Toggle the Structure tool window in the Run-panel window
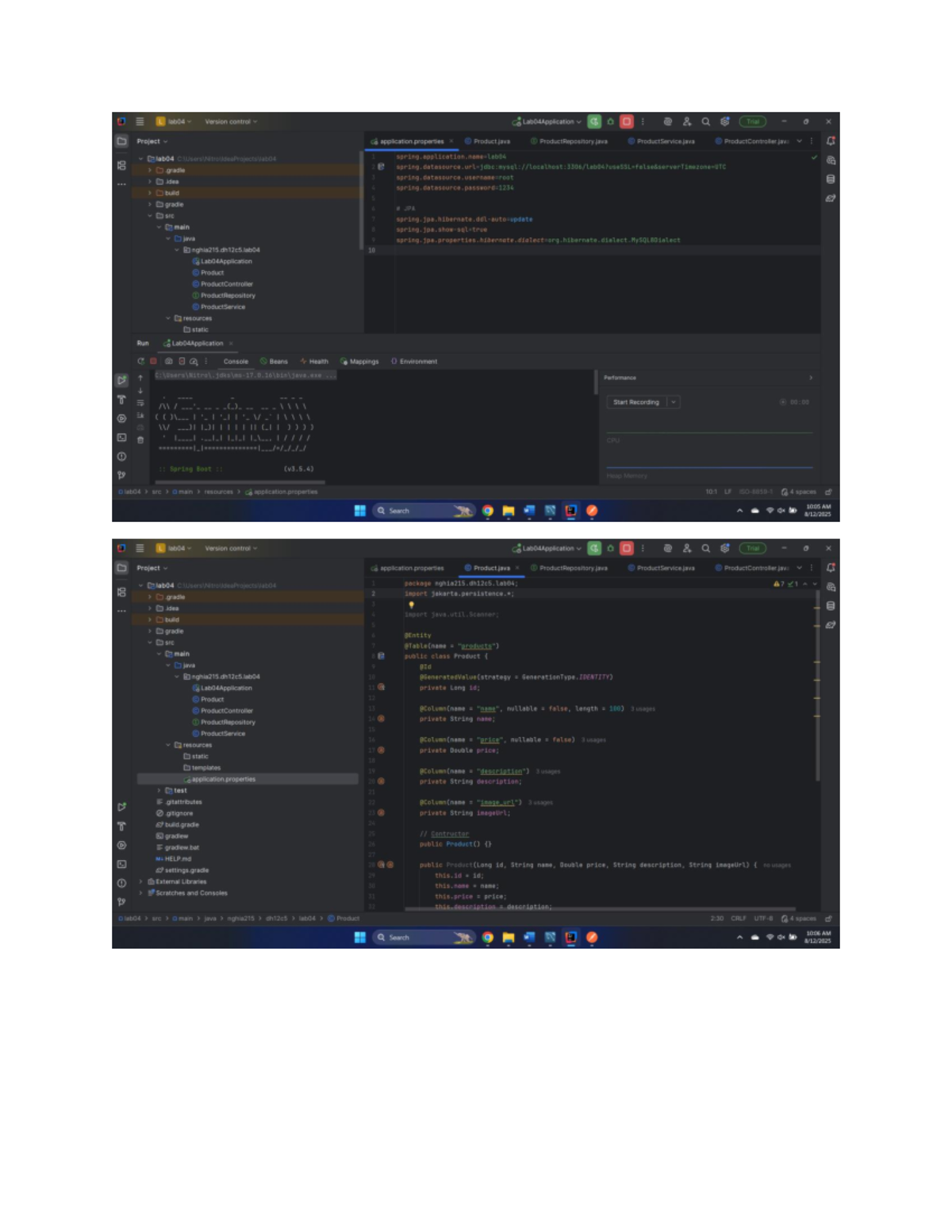Image resolution: width=952 pixels, height=1232 pixels. pyautogui.click(x=121, y=166)
